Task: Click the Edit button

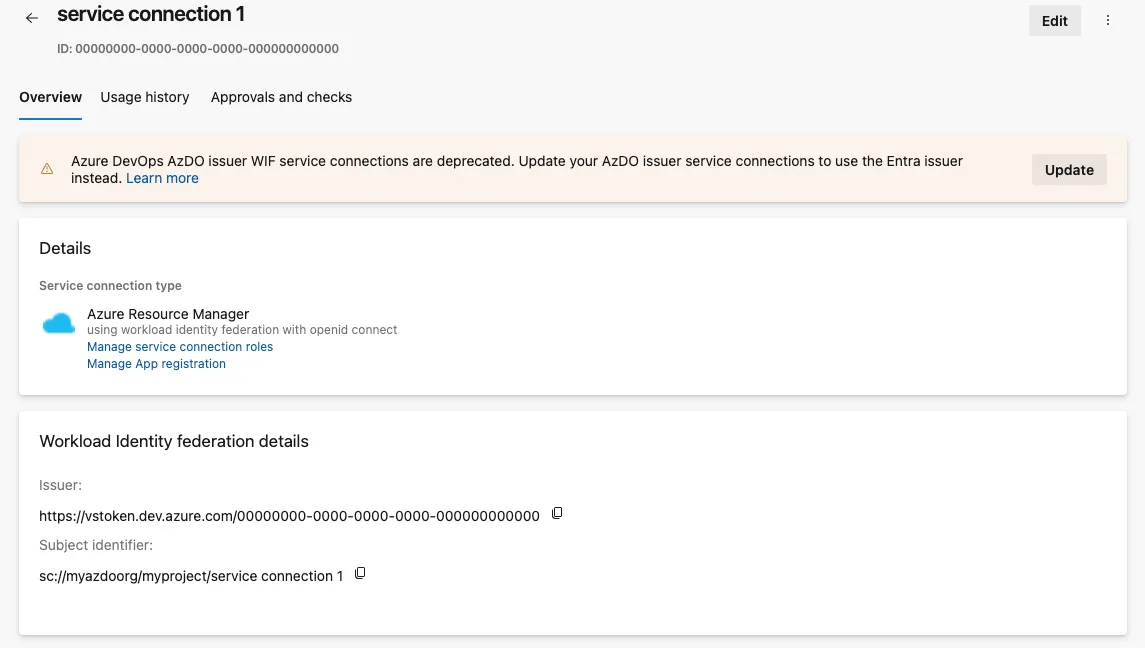Action: [x=1054, y=21]
